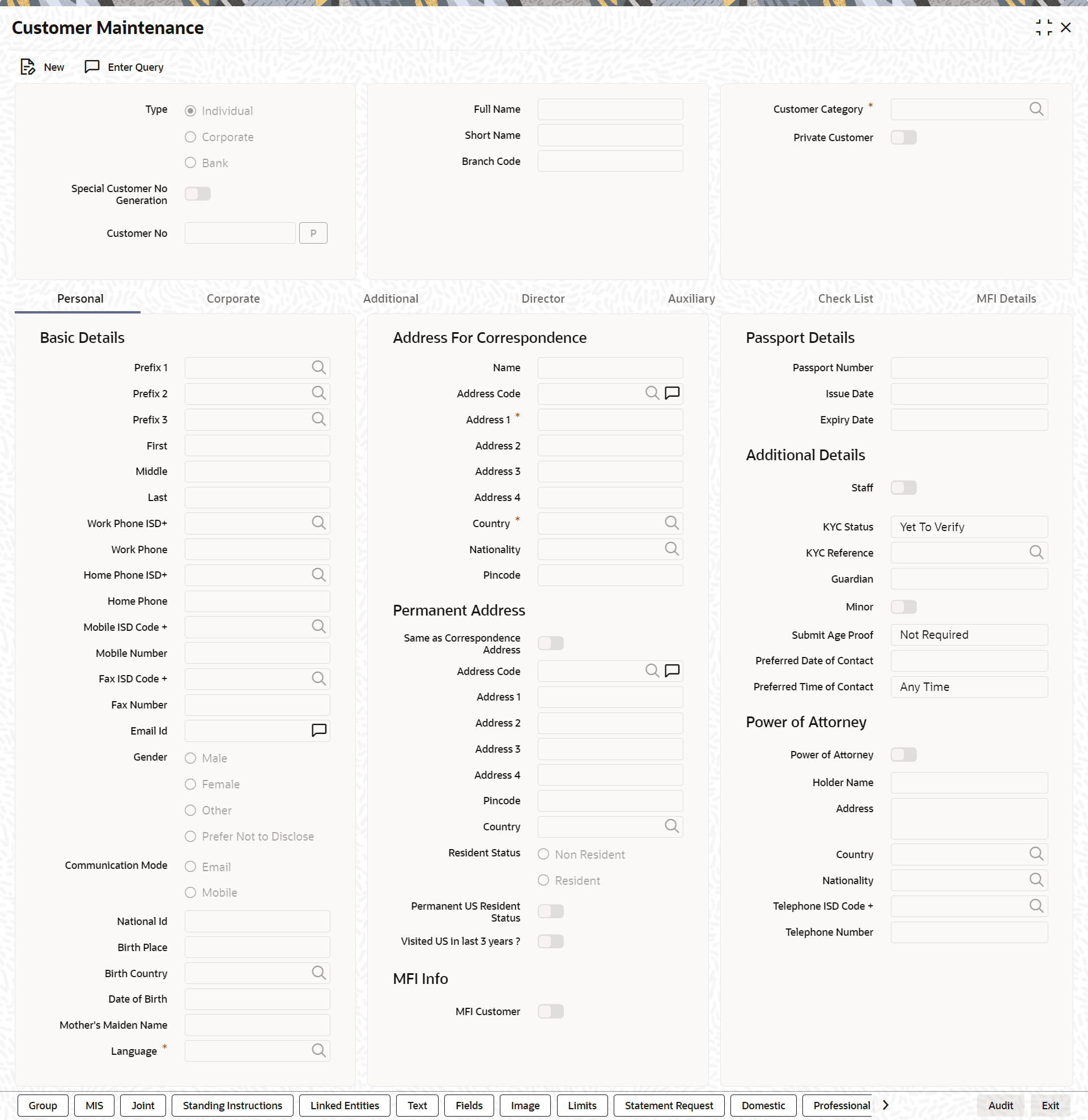Open KYC Reference search lookup
The height and width of the screenshot is (1120, 1088).
click(1036, 552)
